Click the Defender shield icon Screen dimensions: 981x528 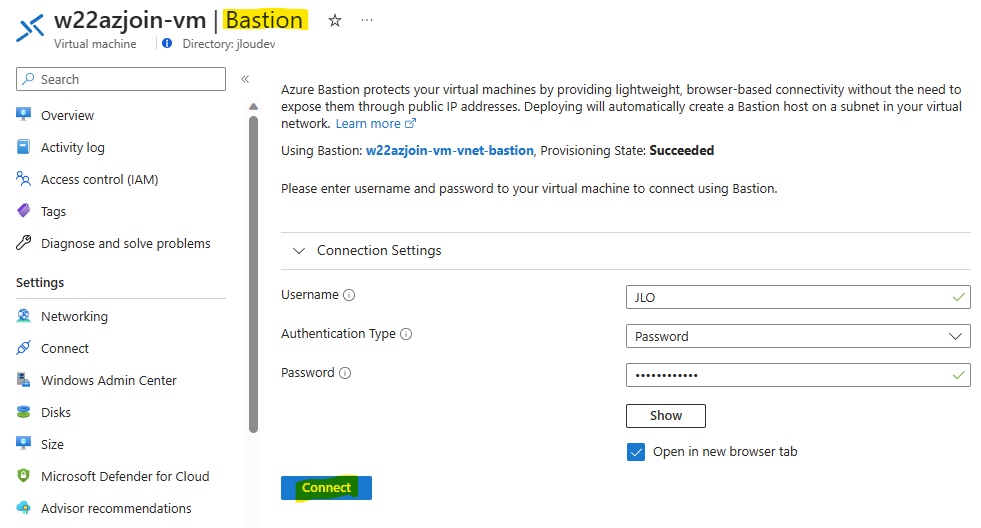point(23,475)
